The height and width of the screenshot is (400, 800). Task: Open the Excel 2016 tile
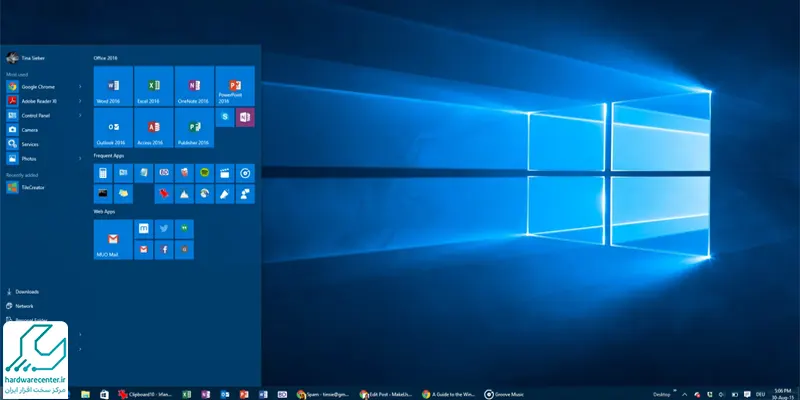[154, 86]
